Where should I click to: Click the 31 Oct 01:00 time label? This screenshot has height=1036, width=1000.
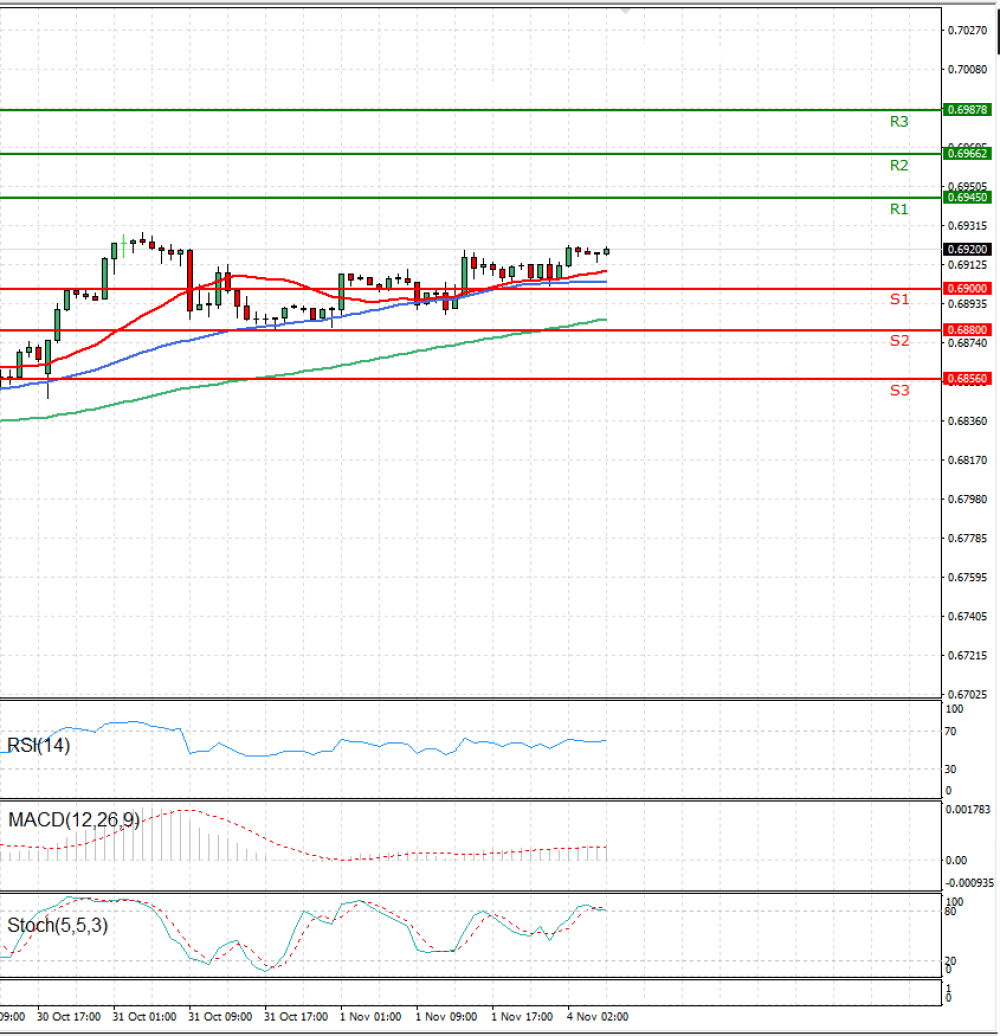145,1017
